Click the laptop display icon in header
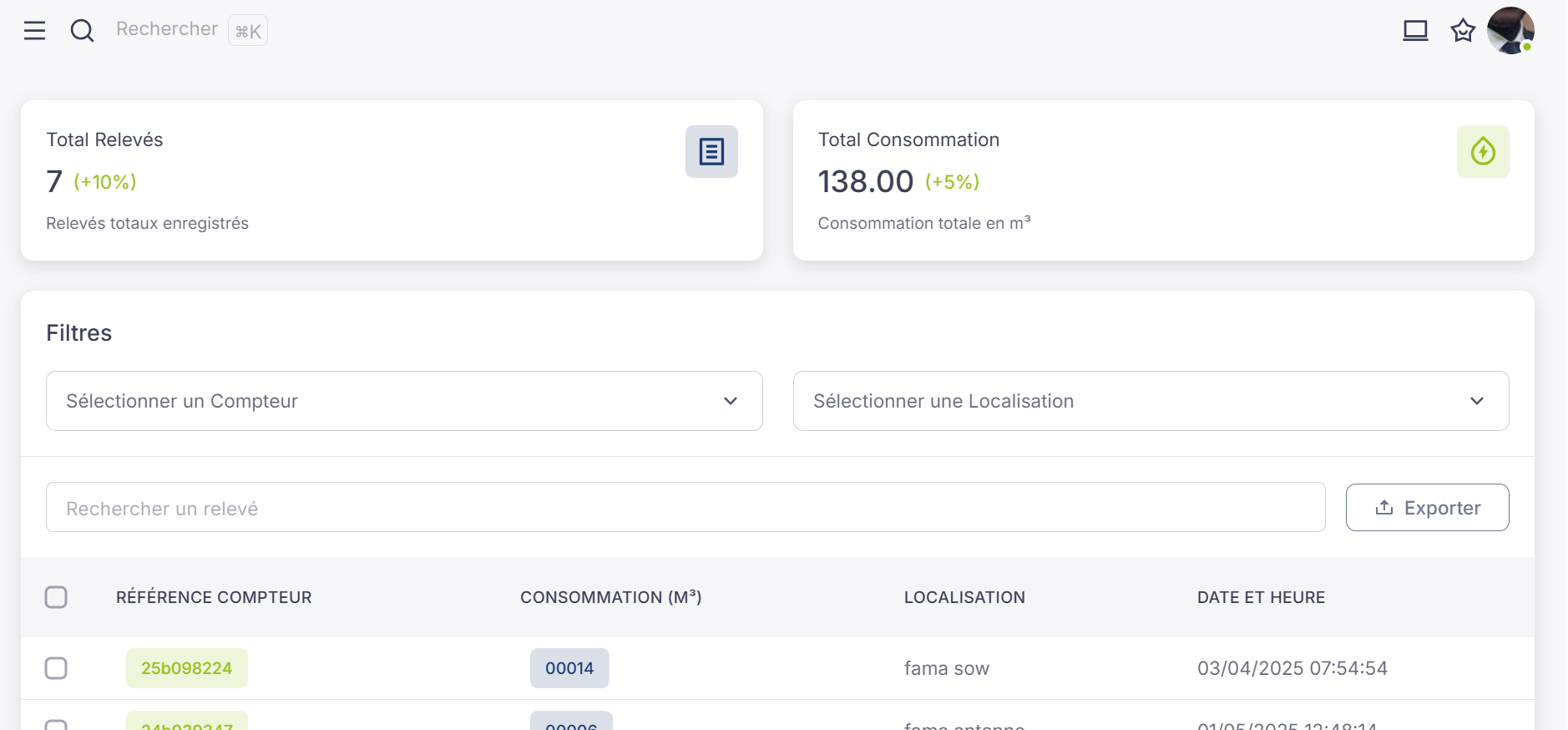The height and width of the screenshot is (730, 1568). (x=1414, y=31)
